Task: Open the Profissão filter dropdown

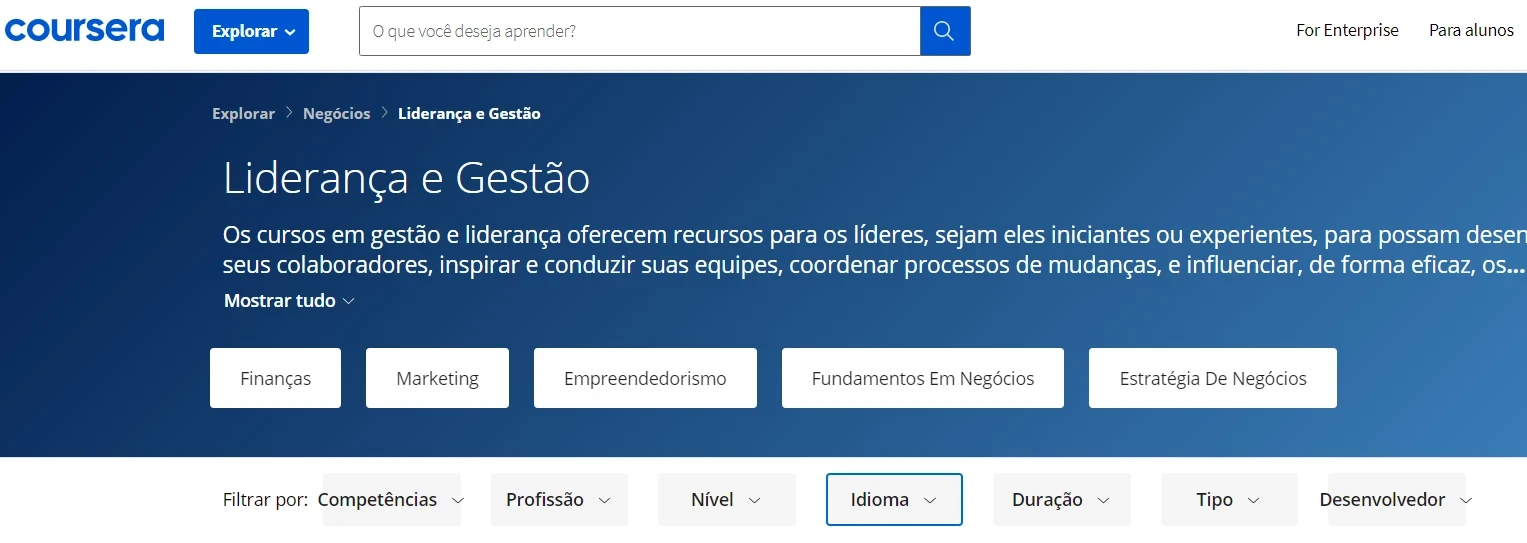Action: click(559, 500)
